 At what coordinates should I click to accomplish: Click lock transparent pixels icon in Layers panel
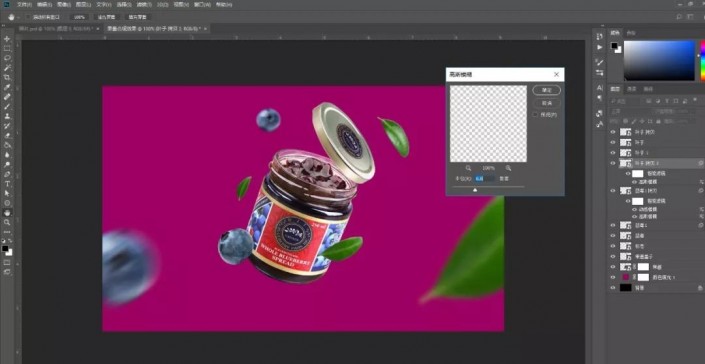coord(626,121)
